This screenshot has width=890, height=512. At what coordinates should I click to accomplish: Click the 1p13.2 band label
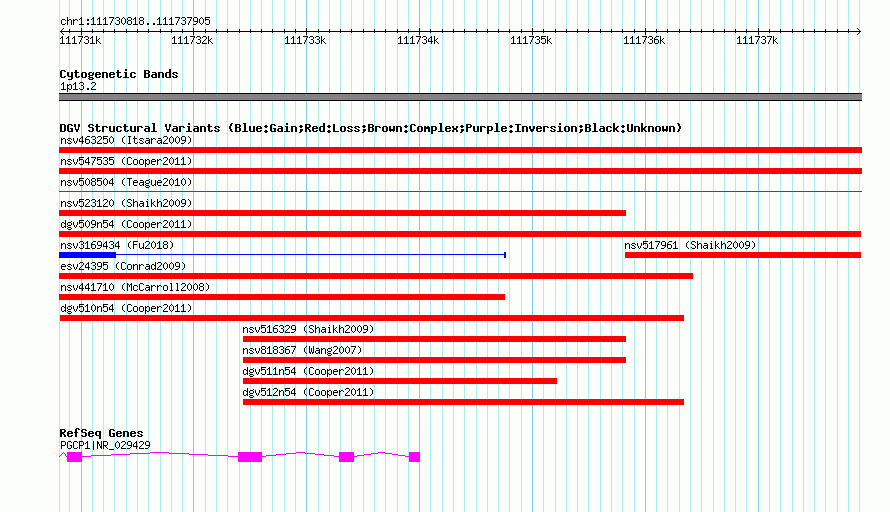78,87
